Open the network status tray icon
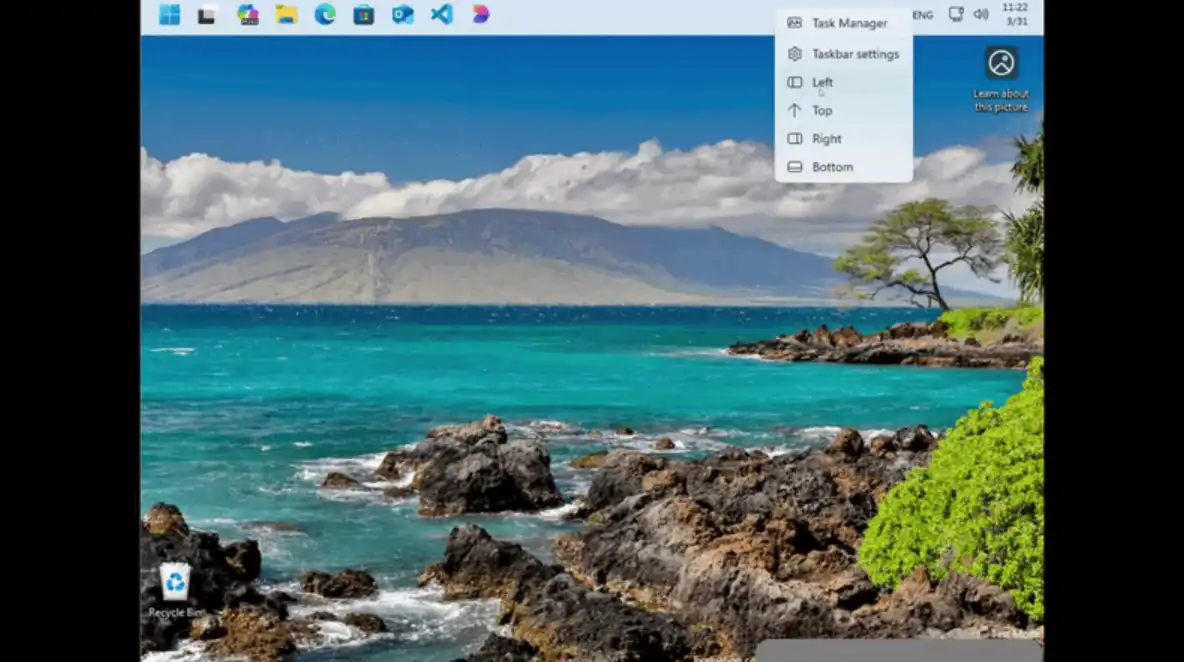The width and height of the screenshot is (1184, 662). click(956, 14)
